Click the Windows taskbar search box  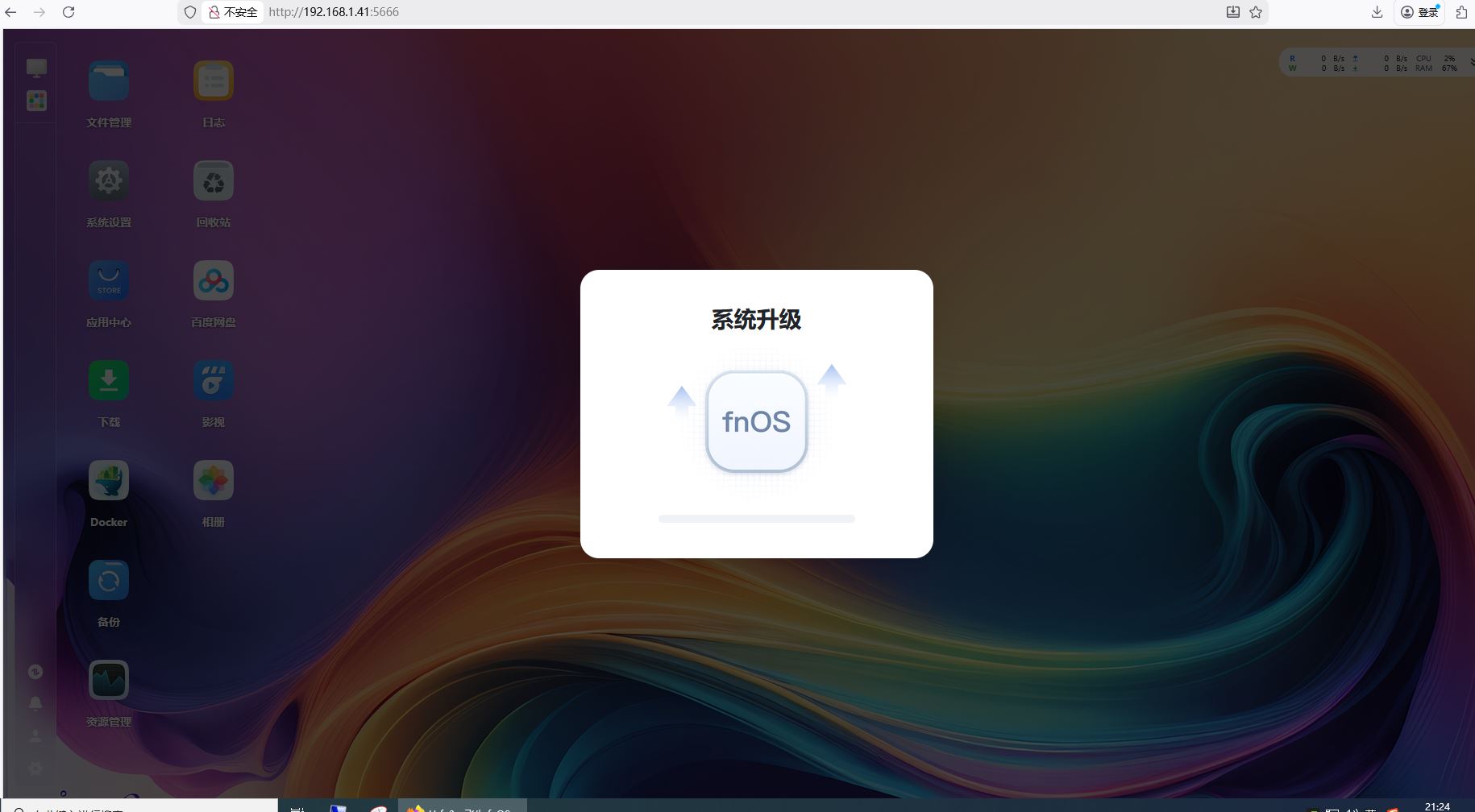[139, 806]
